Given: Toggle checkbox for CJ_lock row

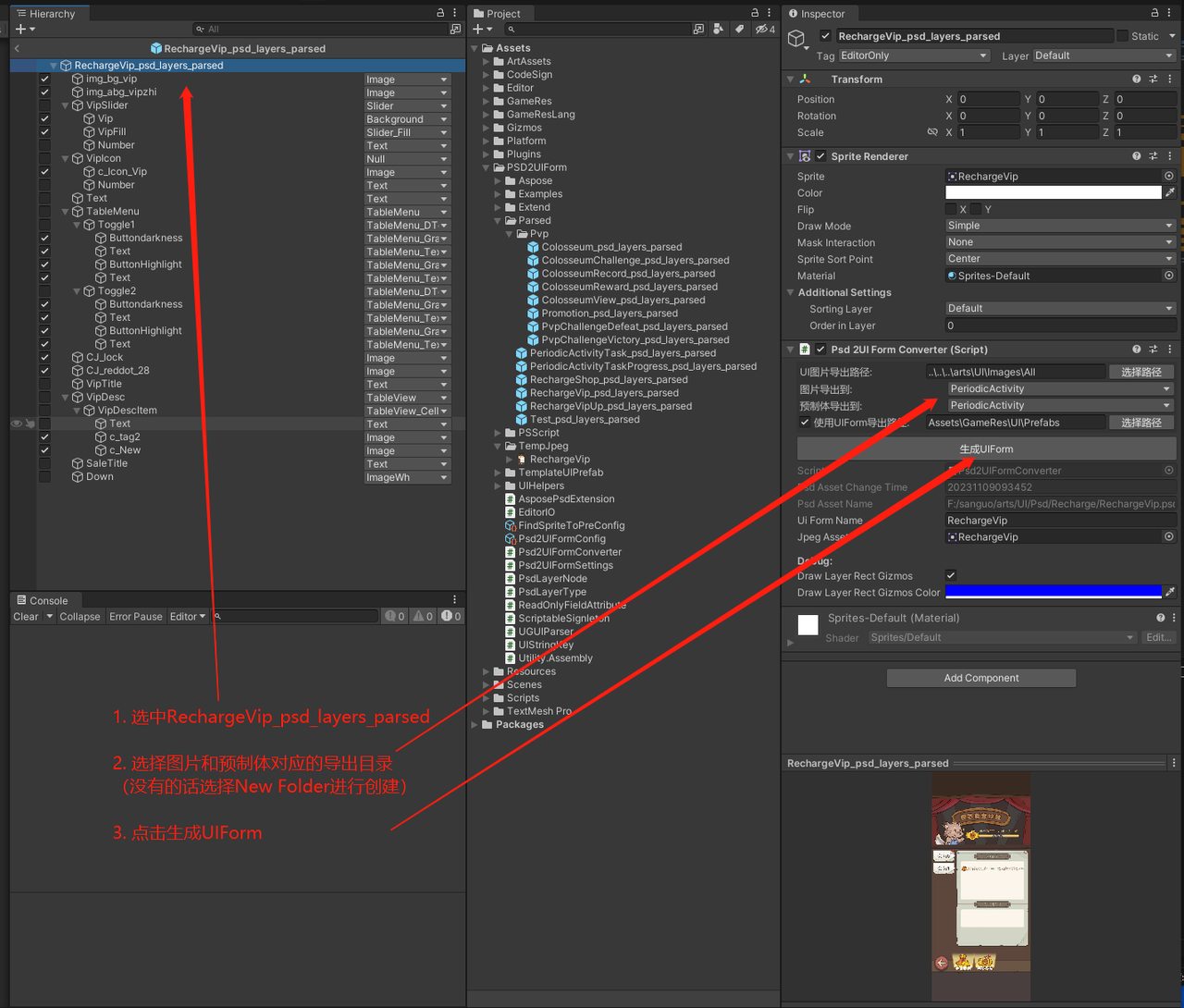Looking at the screenshot, I should [x=44, y=358].
